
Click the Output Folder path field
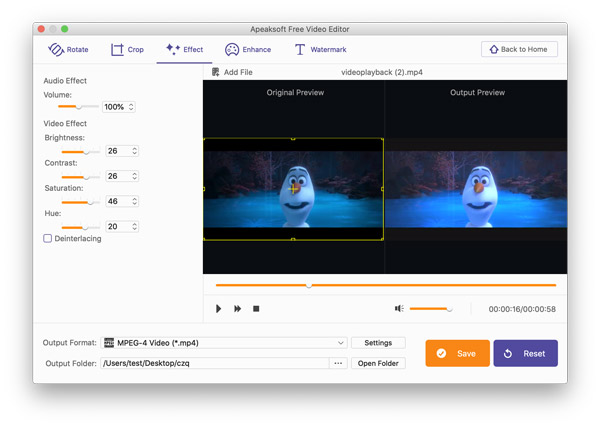215,363
